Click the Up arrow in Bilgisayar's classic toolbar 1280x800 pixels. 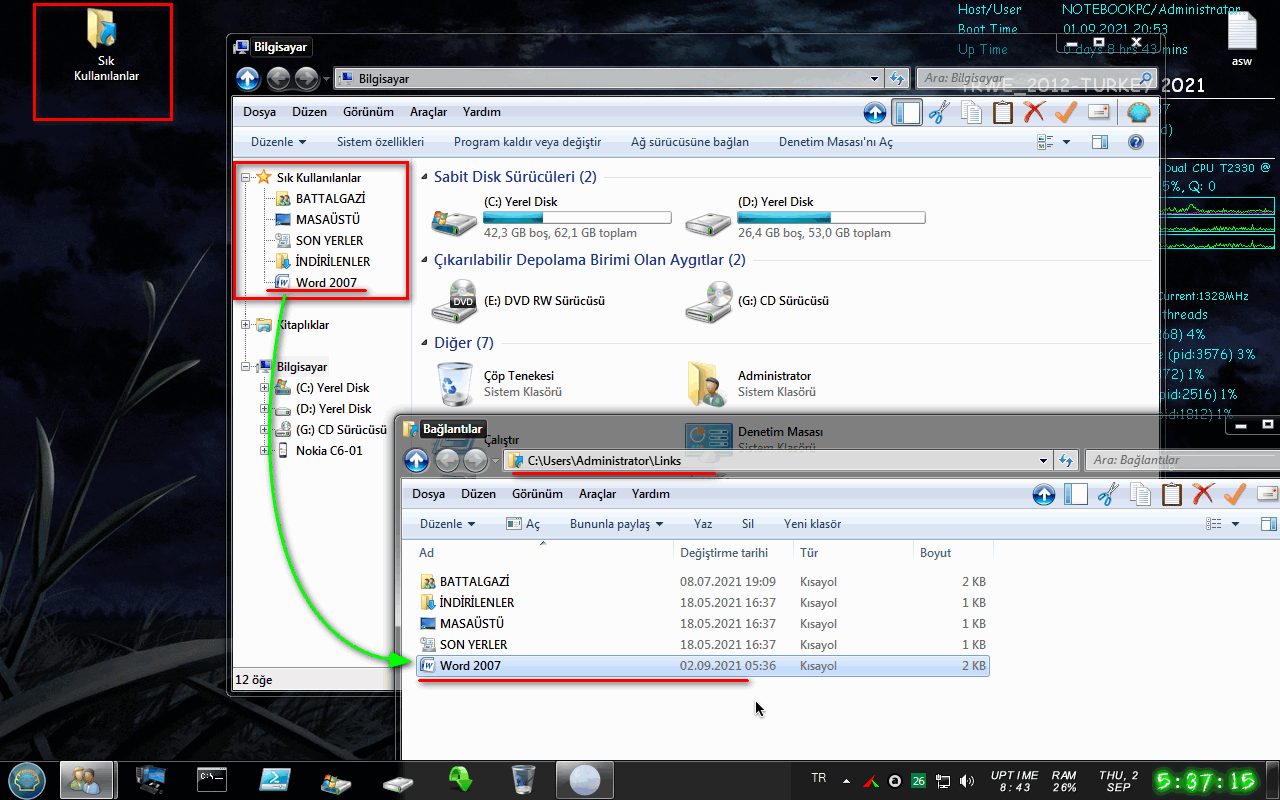[x=875, y=112]
